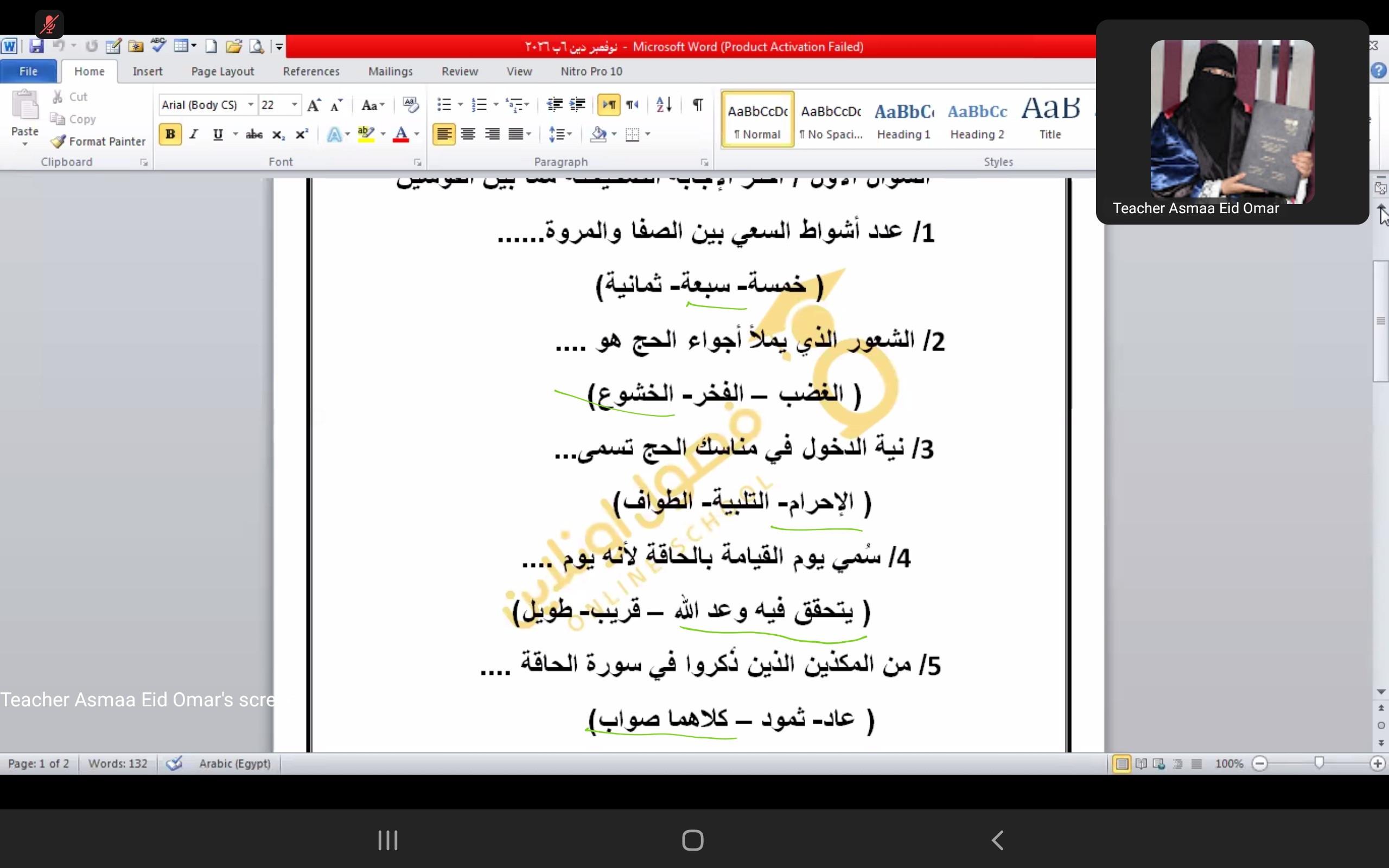Click the Clear Formatting icon

tap(411, 105)
